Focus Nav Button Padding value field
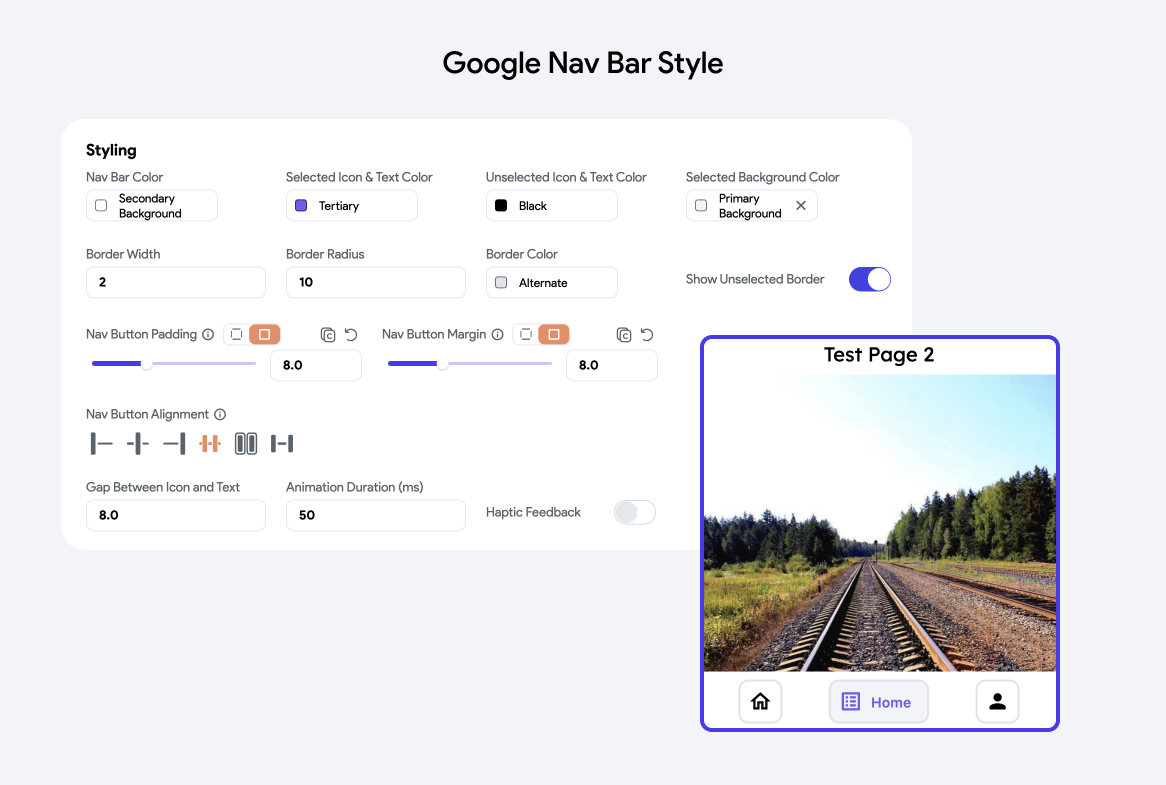The width and height of the screenshot is (1166, 785). [x=316, y=365]
